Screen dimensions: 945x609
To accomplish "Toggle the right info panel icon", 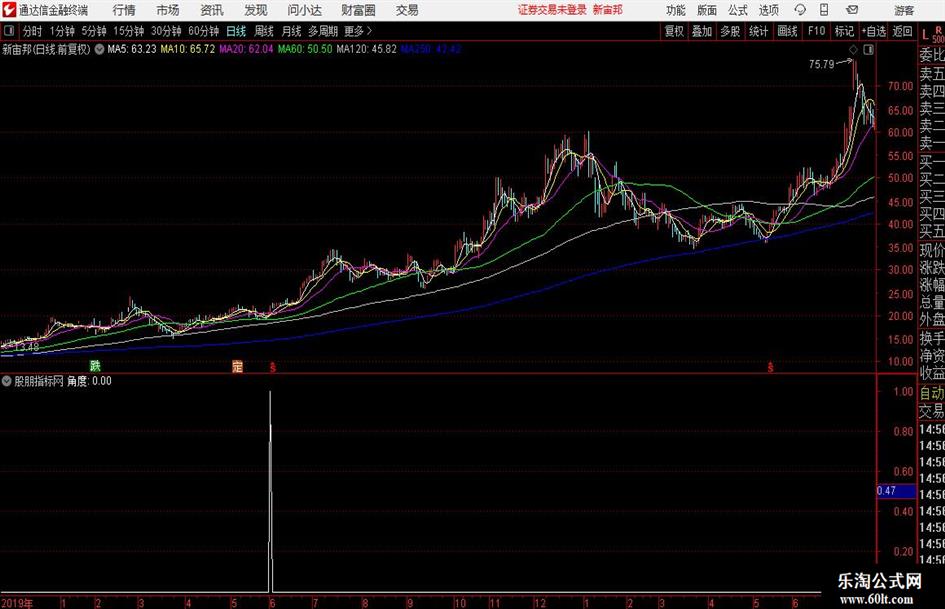I will pyautogui.click(x=868, y=50).
